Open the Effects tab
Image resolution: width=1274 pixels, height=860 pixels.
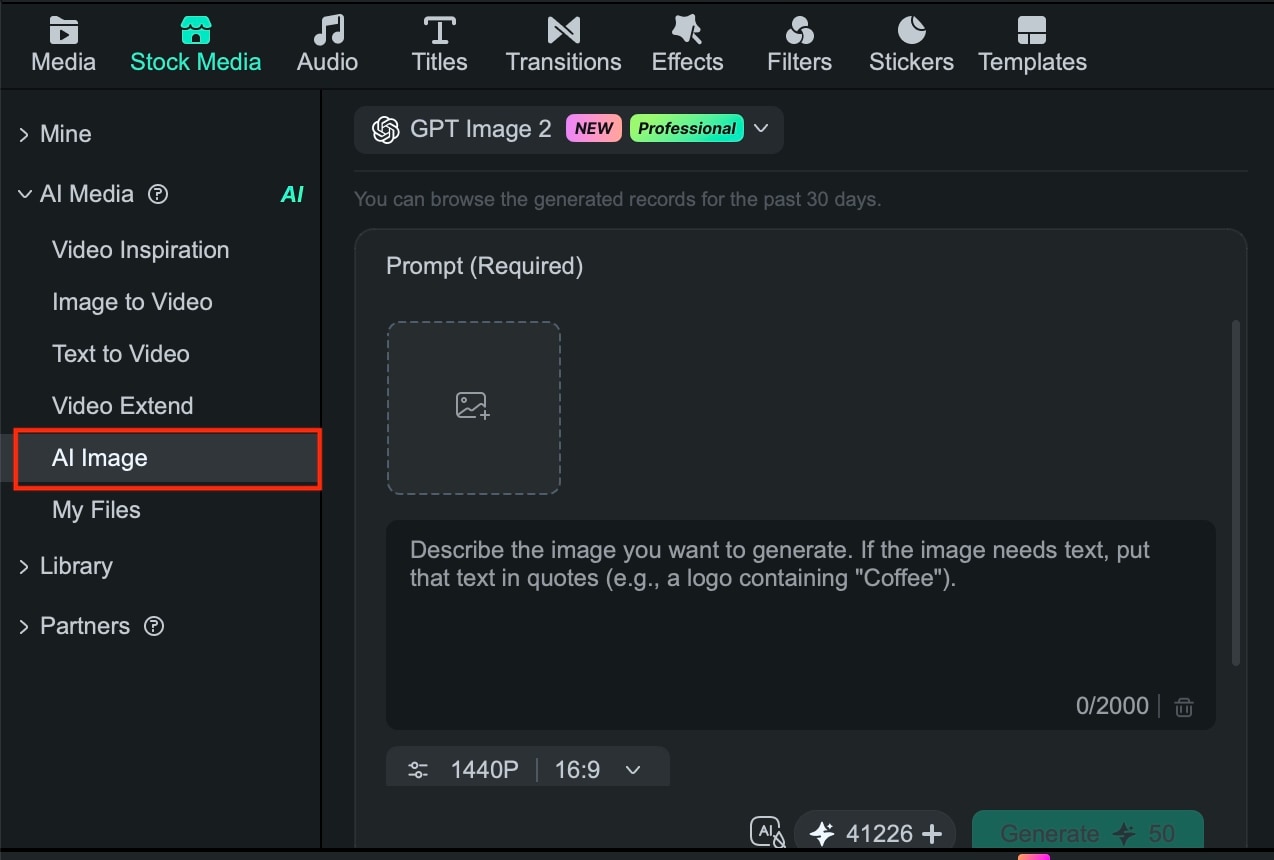pyautogui.click(x=687, y=45)
